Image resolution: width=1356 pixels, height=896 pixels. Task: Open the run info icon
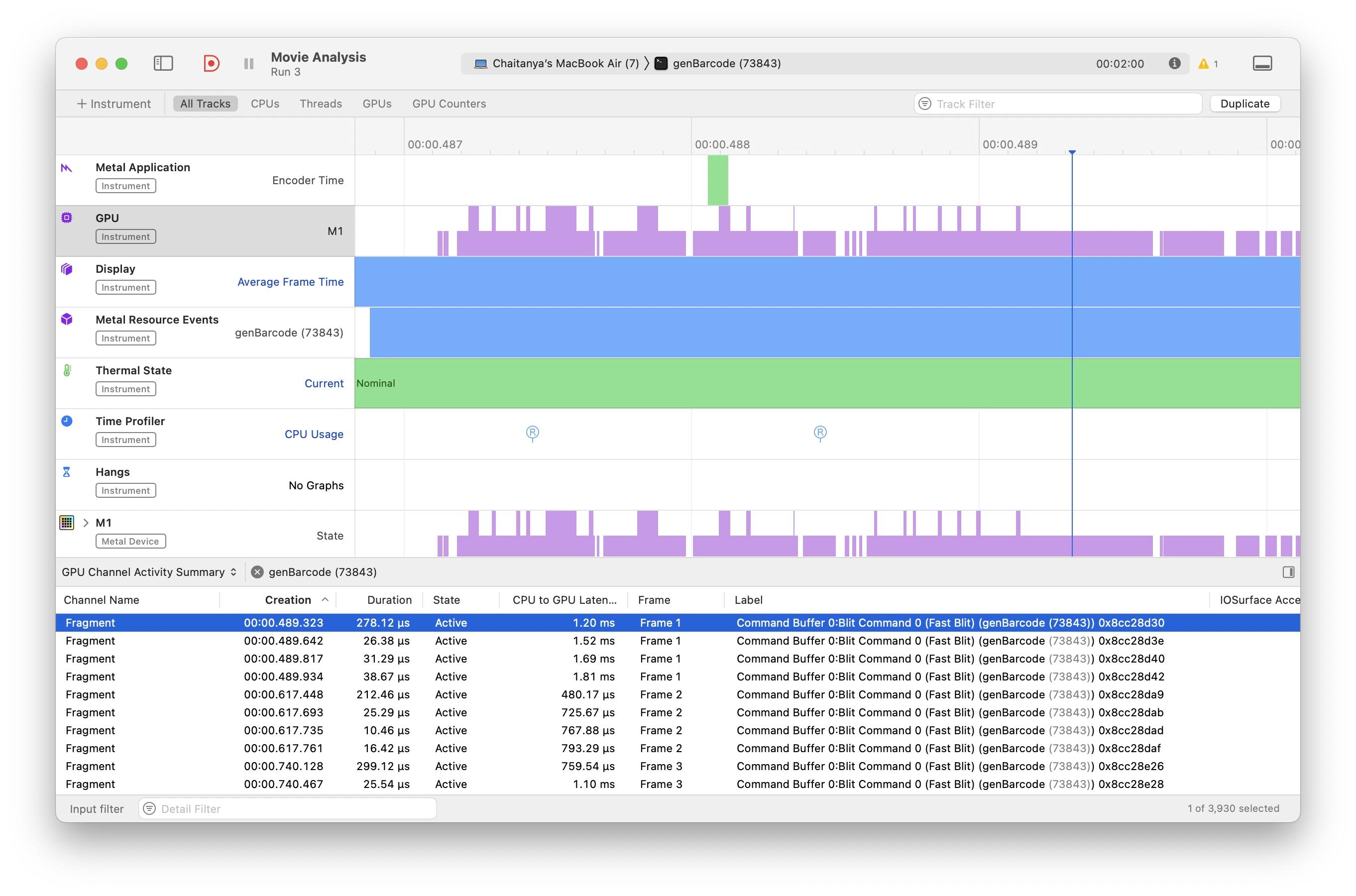point(1174,63)
